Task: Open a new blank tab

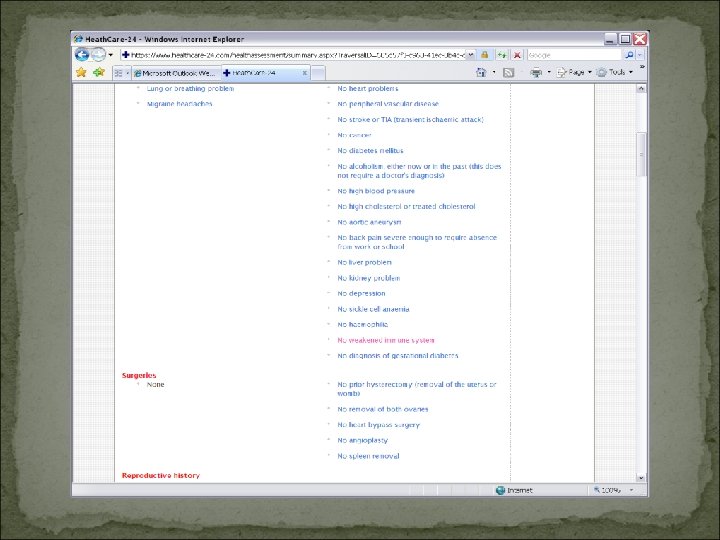Action: 318,73
